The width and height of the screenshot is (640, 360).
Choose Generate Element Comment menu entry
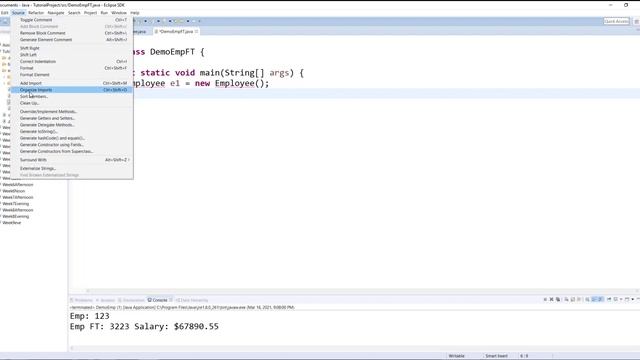click(x=71, y=40)
